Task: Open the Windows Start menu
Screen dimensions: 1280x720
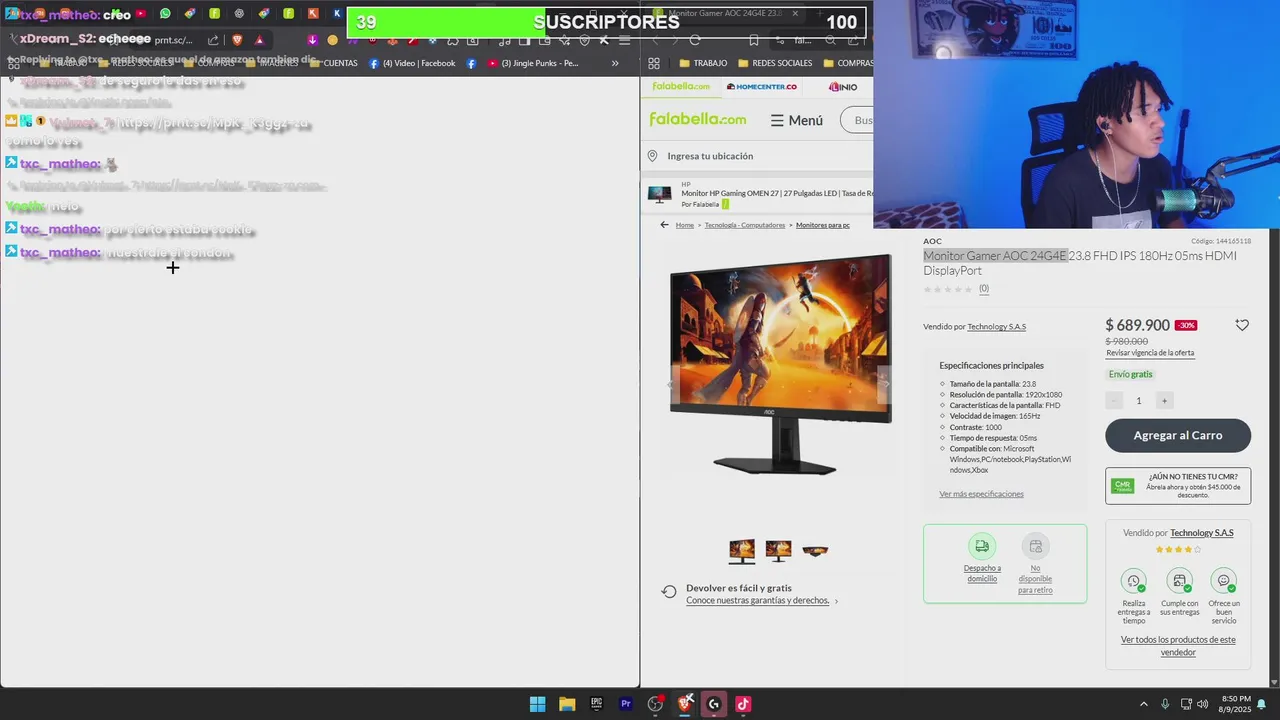Action: click(537, 704)
